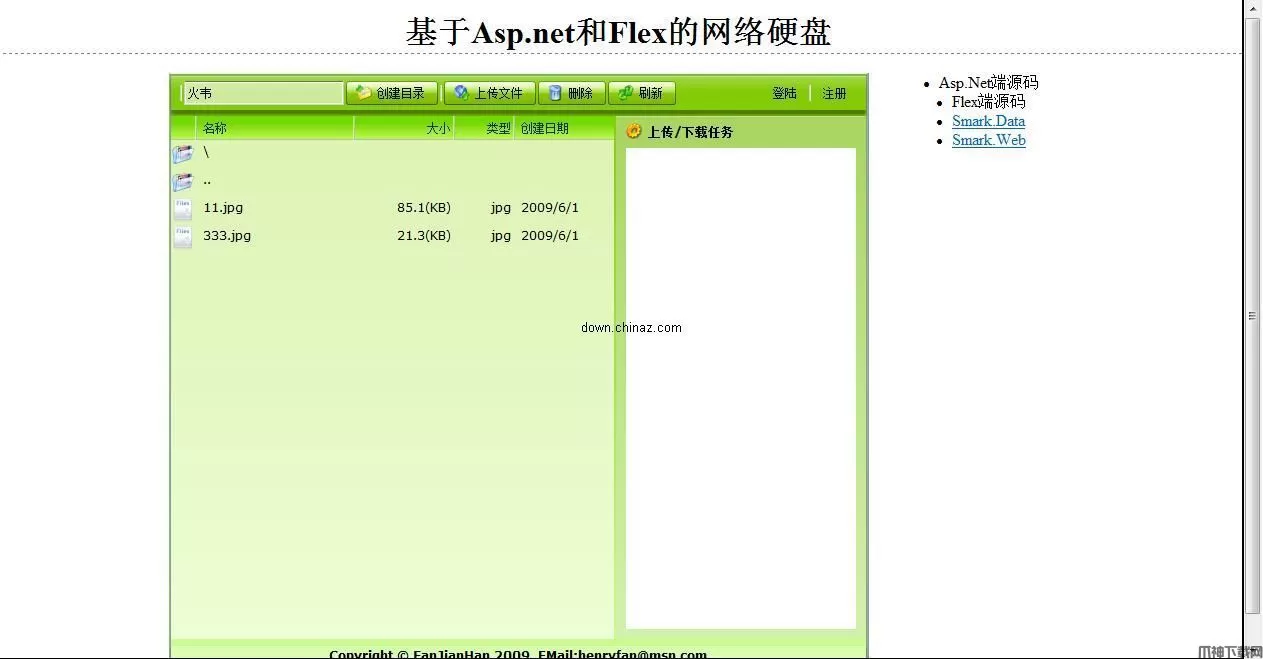Screen dimensions: 1263x659
Task: Click the directory name input field
Action: tap(264, 93)
